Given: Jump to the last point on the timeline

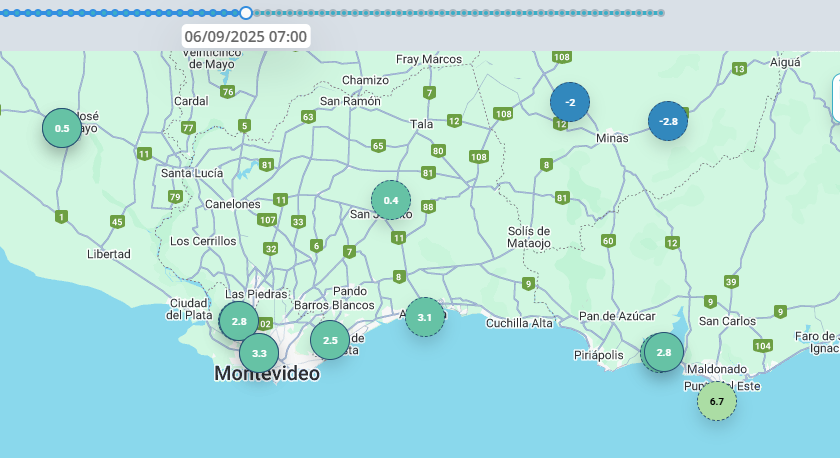Looking at the screenshot, I should coord(661,13).
